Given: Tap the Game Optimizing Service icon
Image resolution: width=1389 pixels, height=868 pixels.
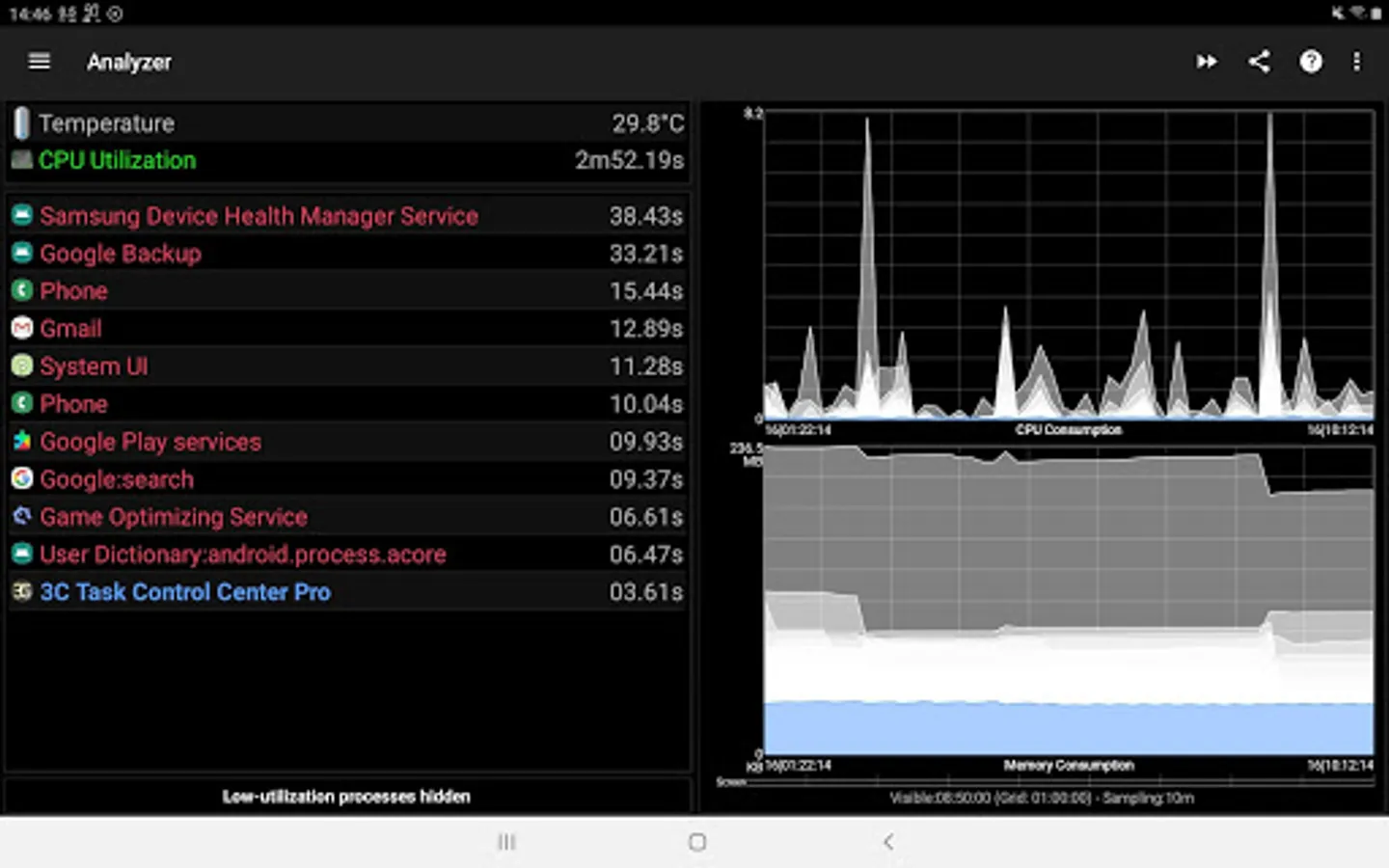Looking at the screenshot, I should pos(22,516).
